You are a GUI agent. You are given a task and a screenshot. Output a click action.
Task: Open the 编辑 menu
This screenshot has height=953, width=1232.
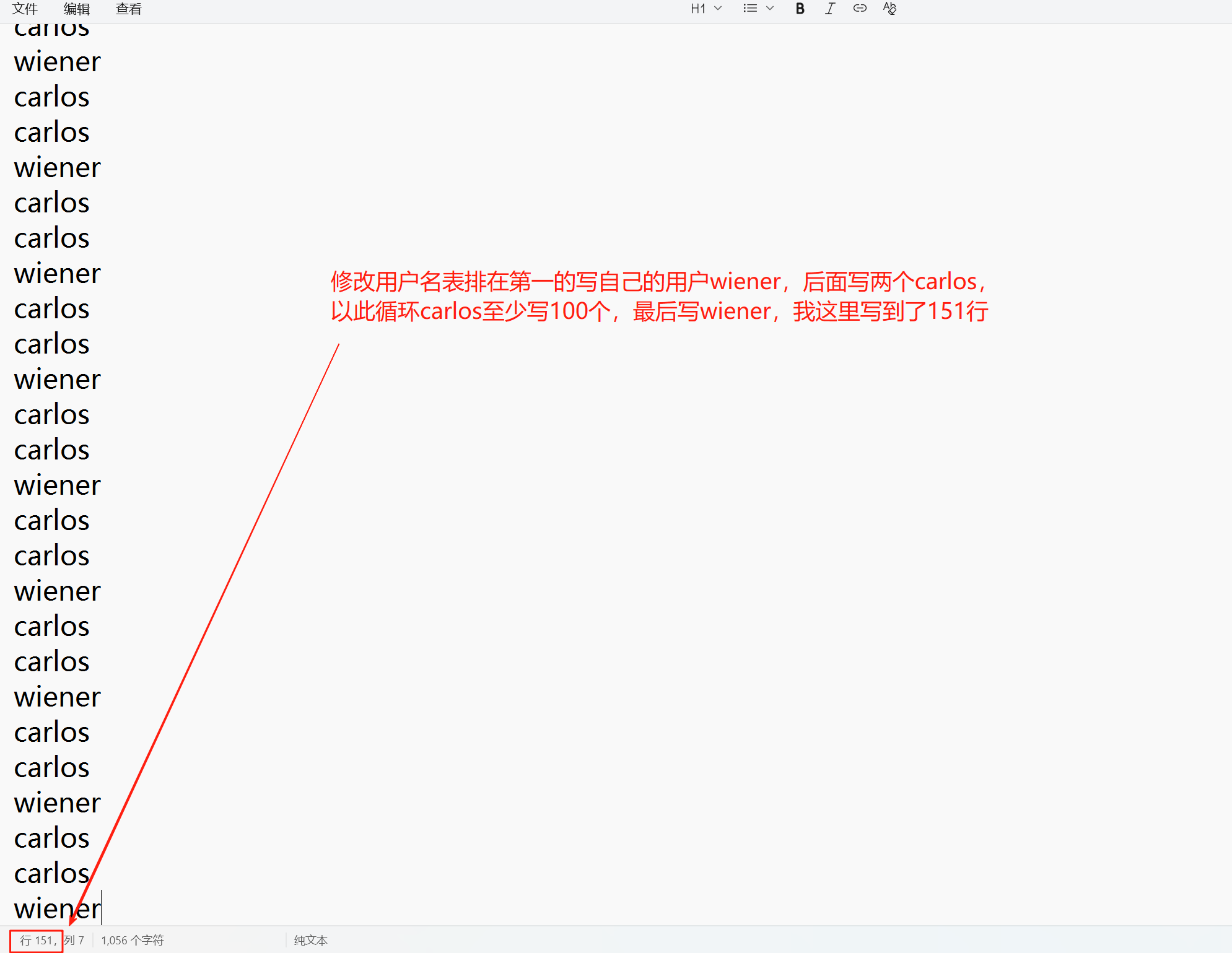coord(77,9)
